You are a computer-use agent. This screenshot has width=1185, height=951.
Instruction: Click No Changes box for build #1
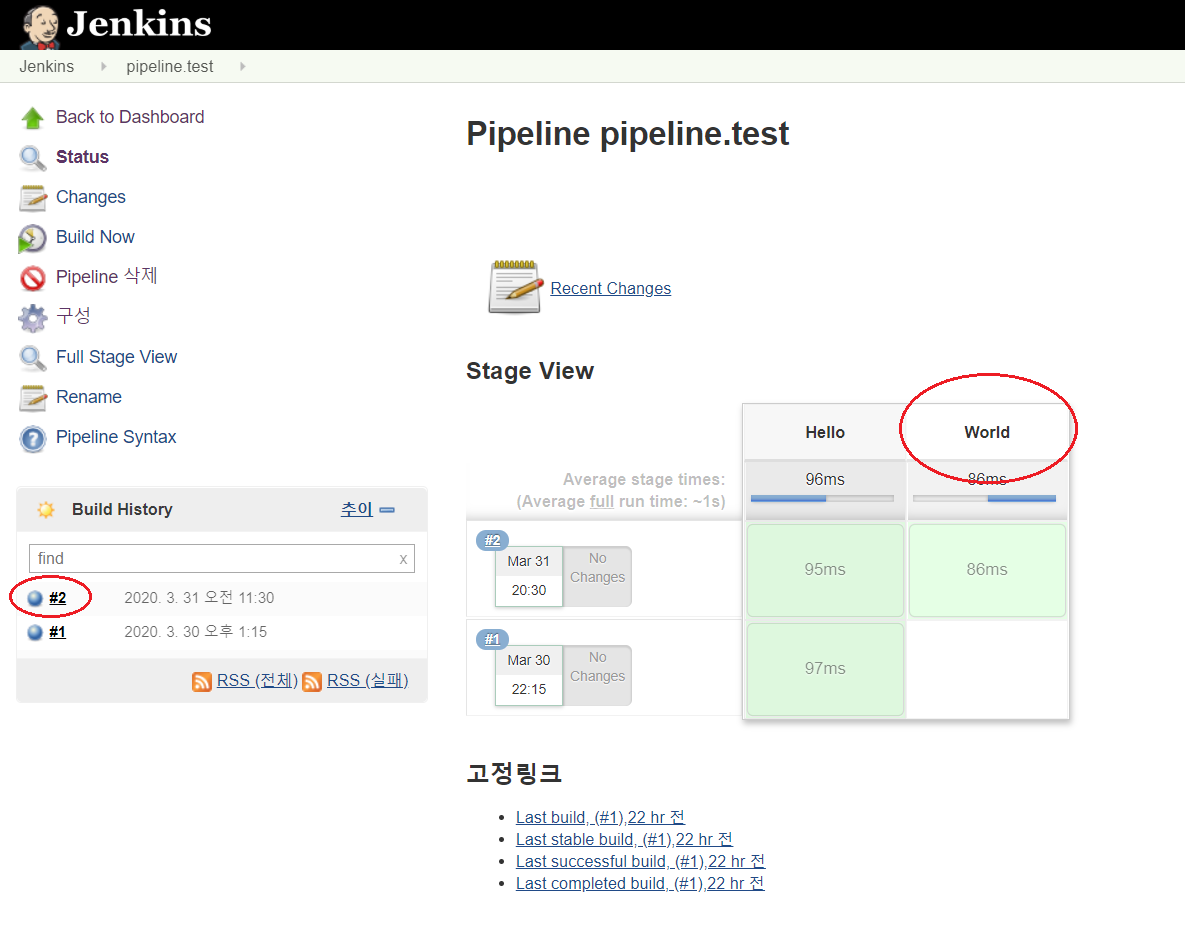point(597,676)
